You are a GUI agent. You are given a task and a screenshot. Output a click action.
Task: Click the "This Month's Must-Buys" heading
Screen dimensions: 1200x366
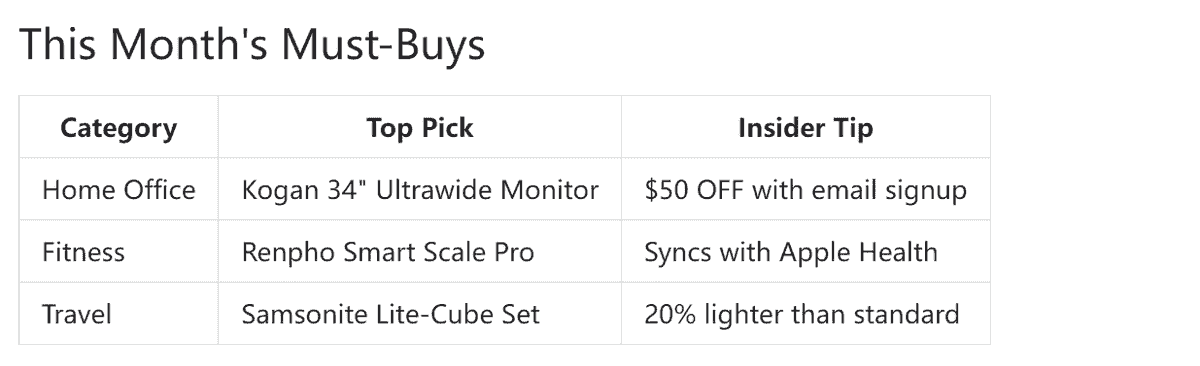[252, 45]
